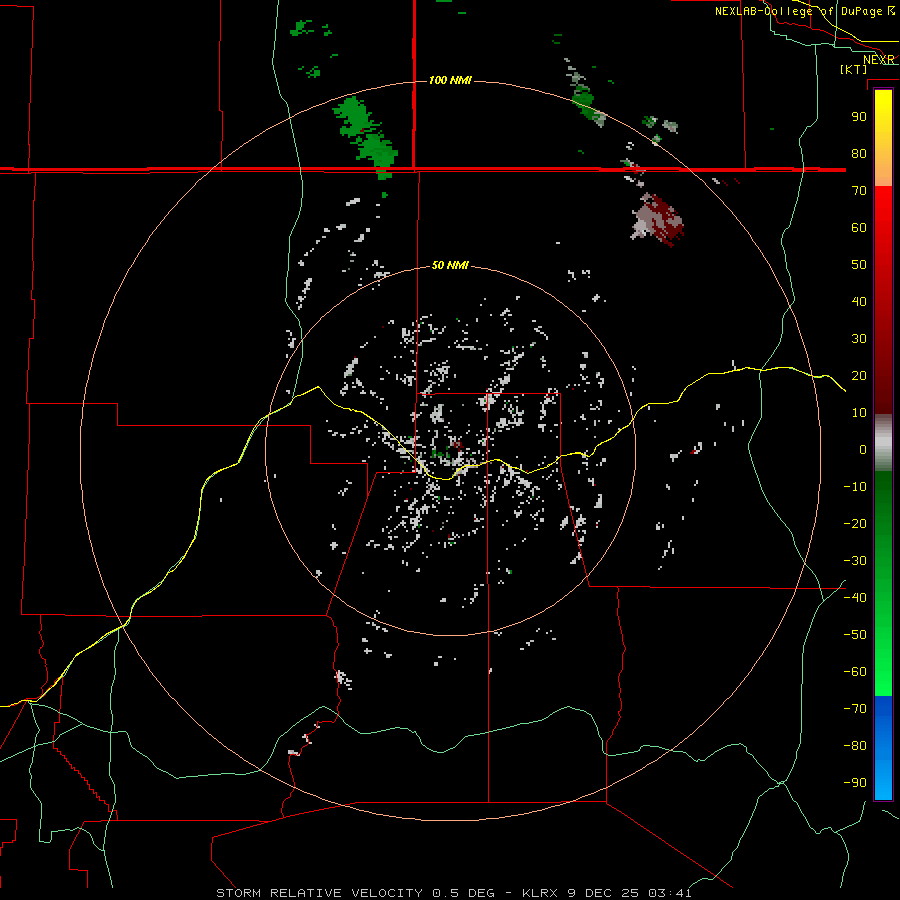Click the 10 label on the velocity scale
This screenshot has height=900, width=900.
pos(859,413)
